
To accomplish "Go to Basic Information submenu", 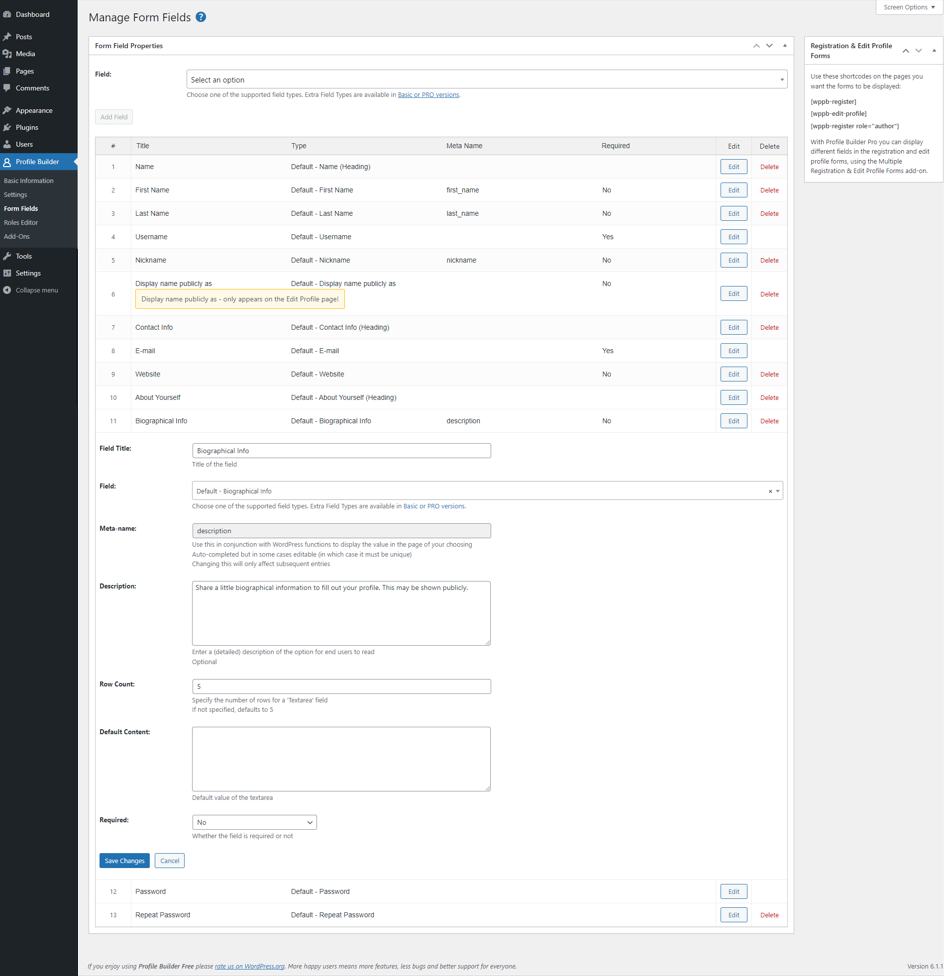I will (x=29, y=181).
